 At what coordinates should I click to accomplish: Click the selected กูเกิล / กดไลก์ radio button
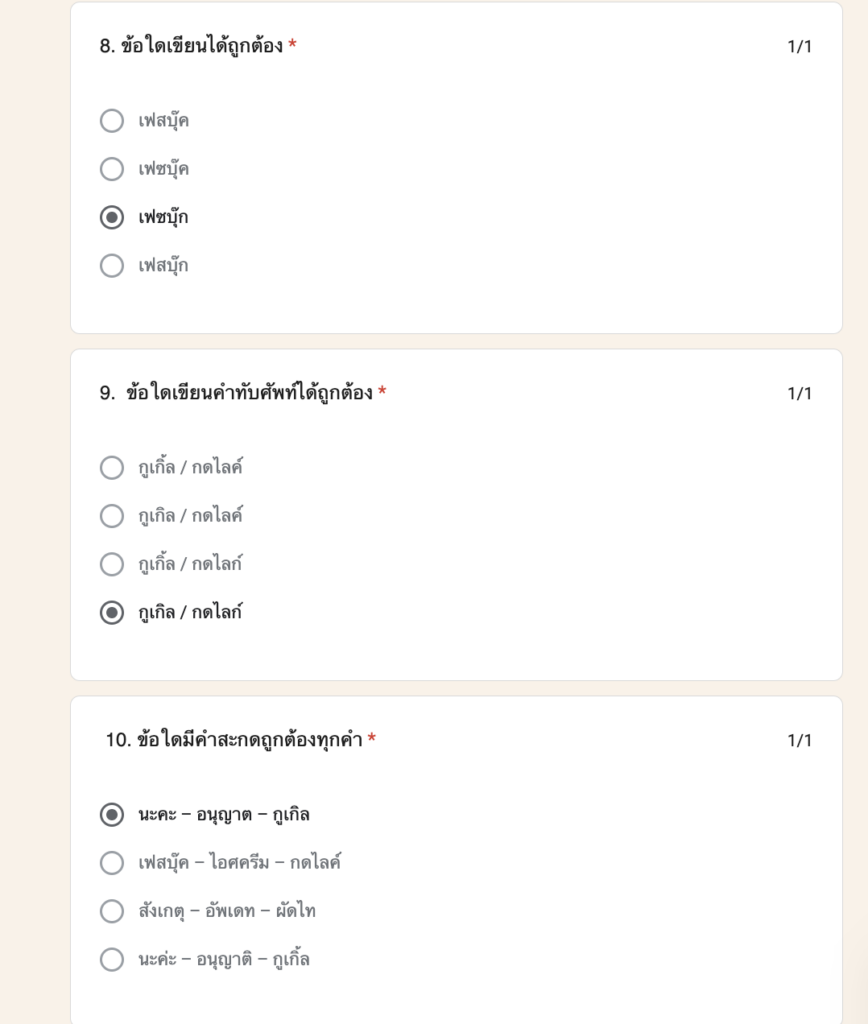(x=112, y=613)
